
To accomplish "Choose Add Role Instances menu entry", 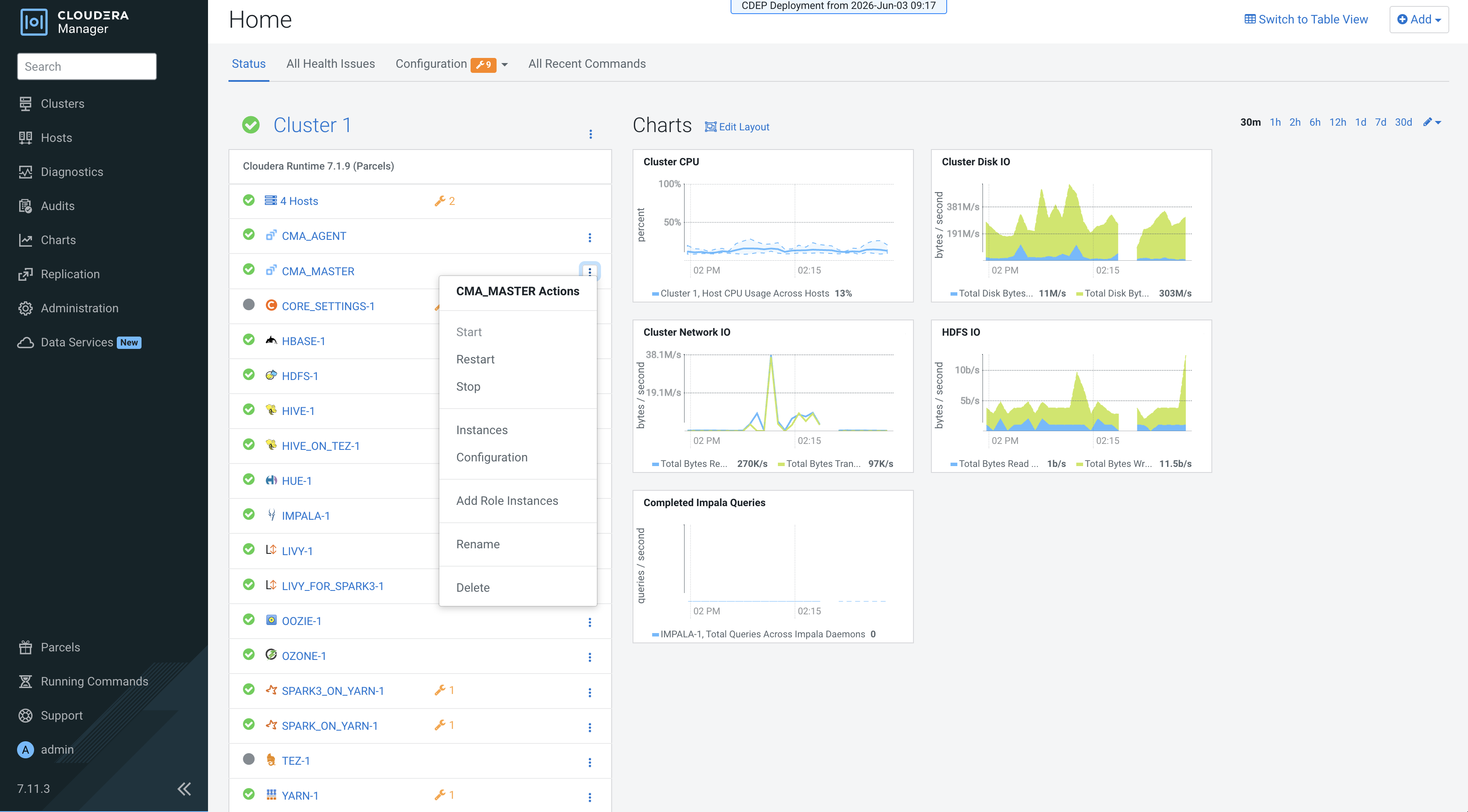I will (x=507, y=501).
